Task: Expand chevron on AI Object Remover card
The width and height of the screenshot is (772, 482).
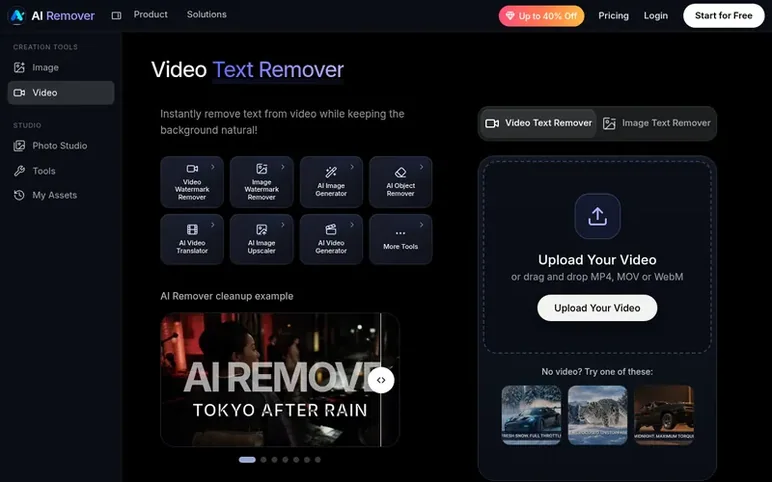Action: pos(421,167)
